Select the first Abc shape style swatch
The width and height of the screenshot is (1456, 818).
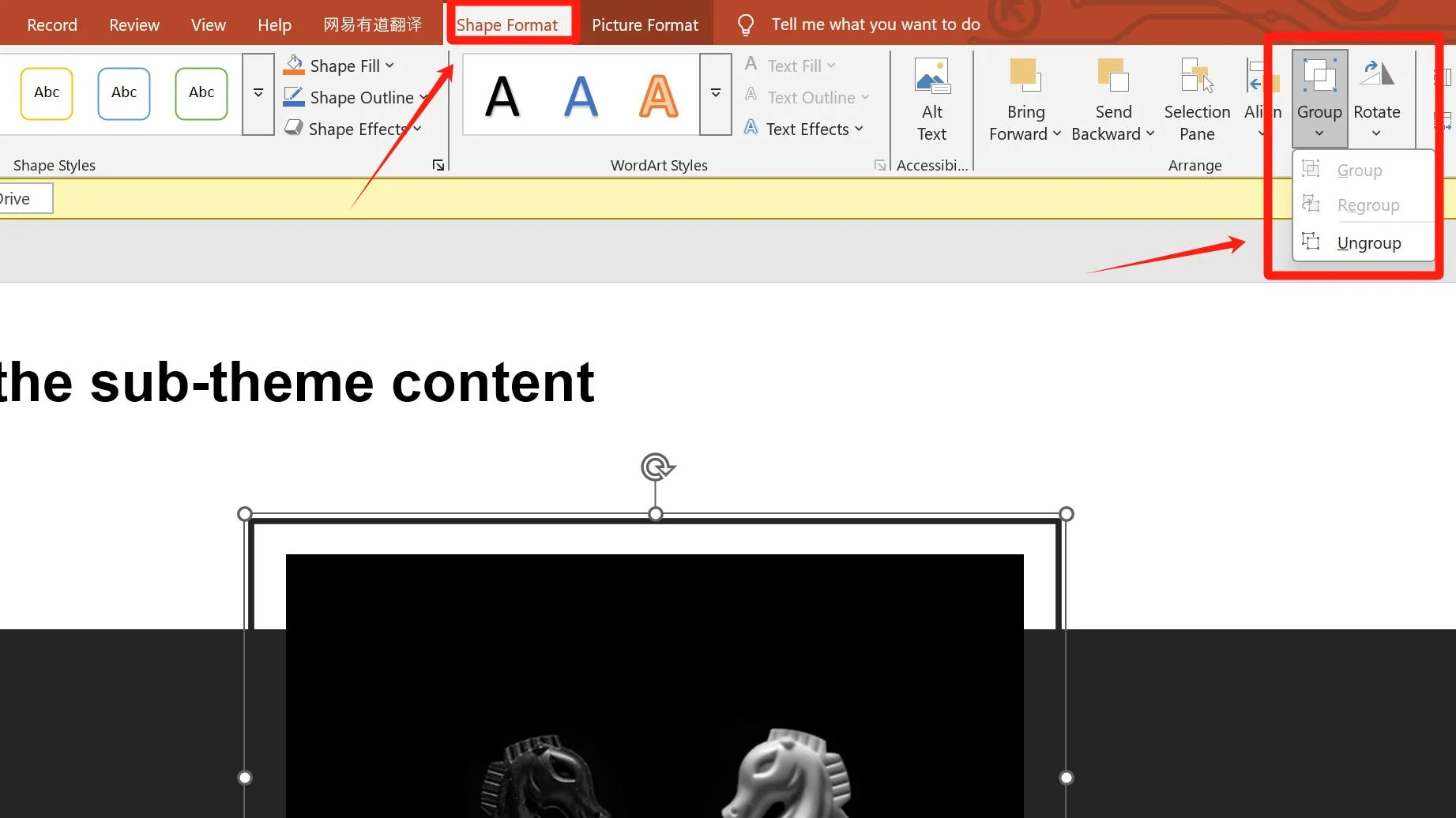pyautogui.click(x=46, y=92)
